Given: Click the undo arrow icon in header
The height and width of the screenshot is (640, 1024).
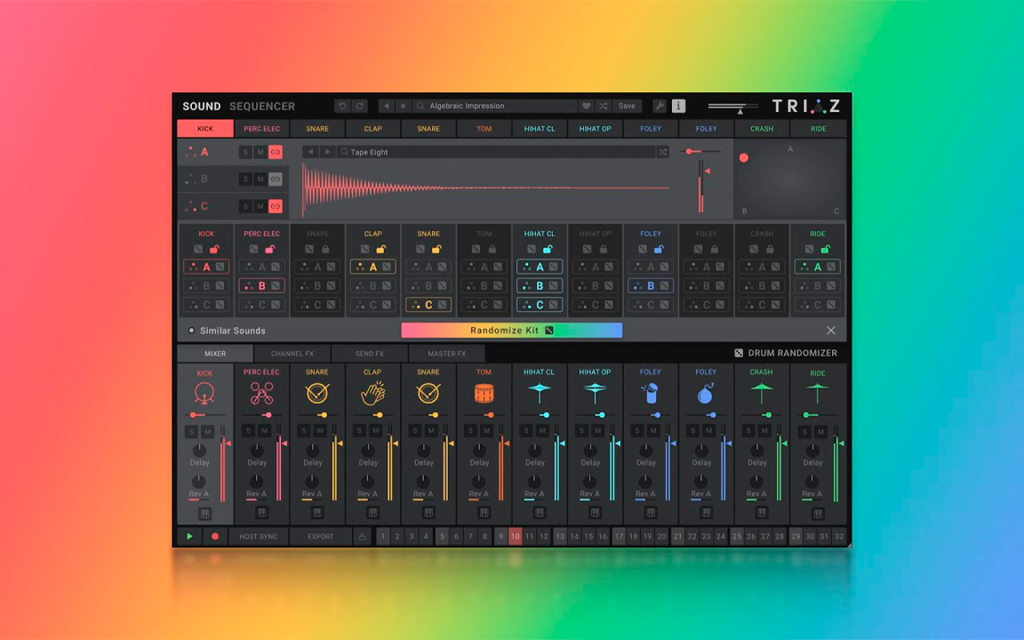Looking at the screenshot, I should 342,106.
